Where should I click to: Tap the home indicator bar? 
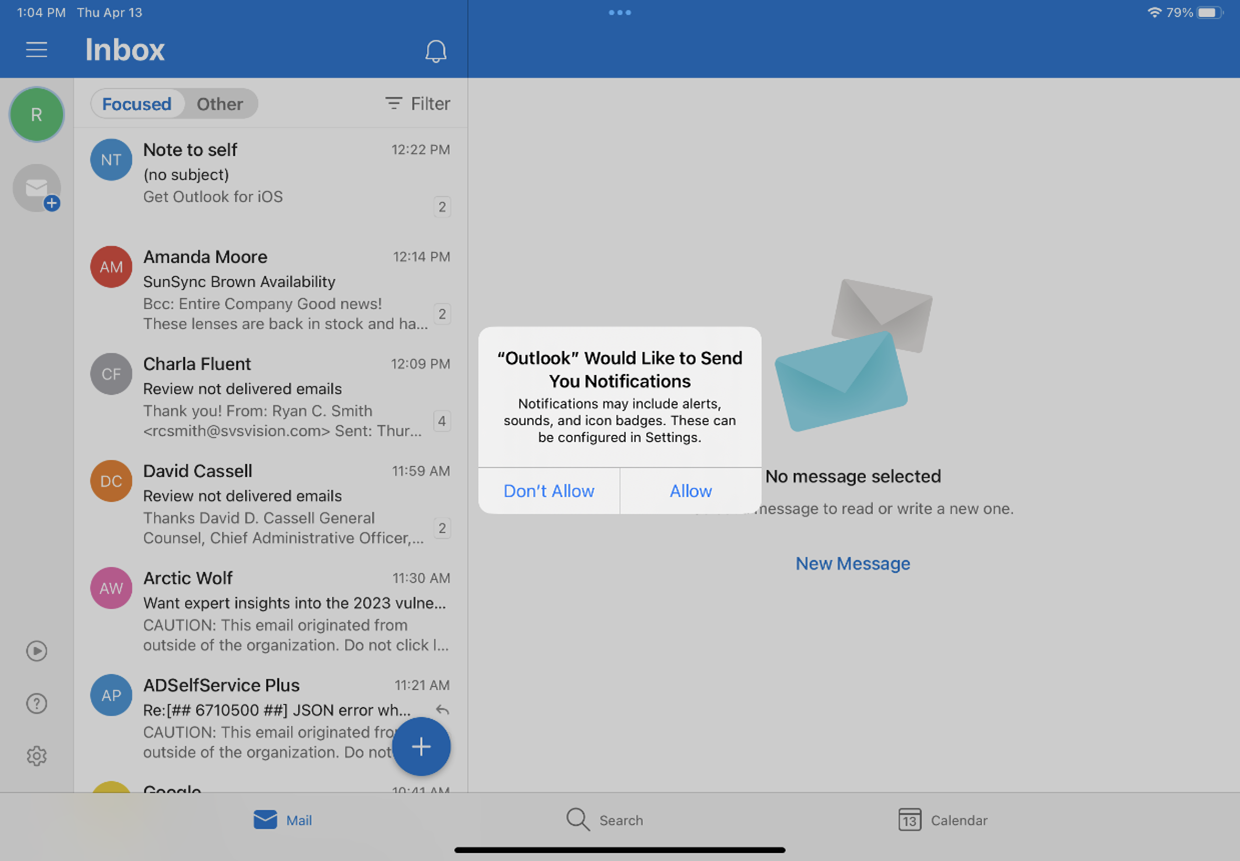click(620, 851)
